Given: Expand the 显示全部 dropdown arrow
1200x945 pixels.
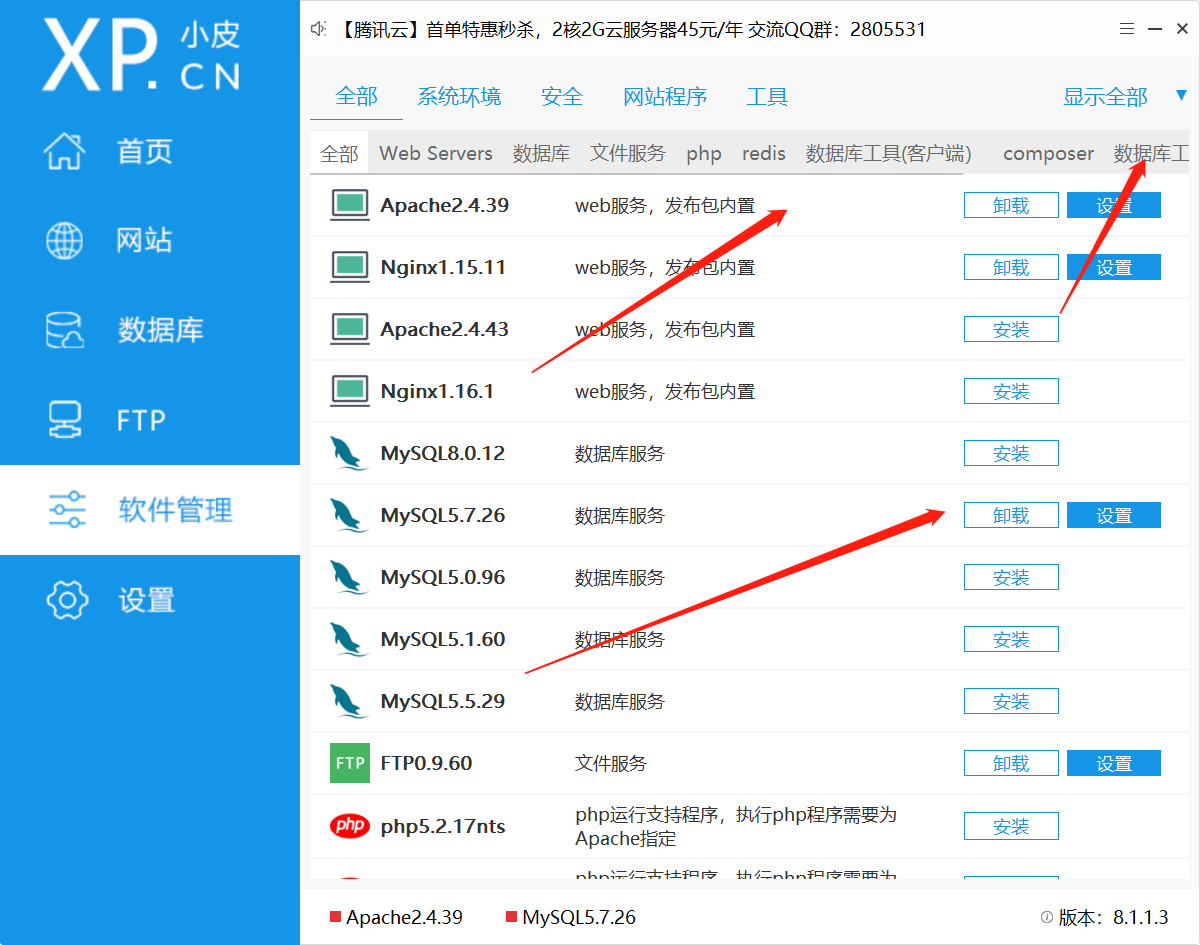Looking at the screenshot, I should 1181,96.
